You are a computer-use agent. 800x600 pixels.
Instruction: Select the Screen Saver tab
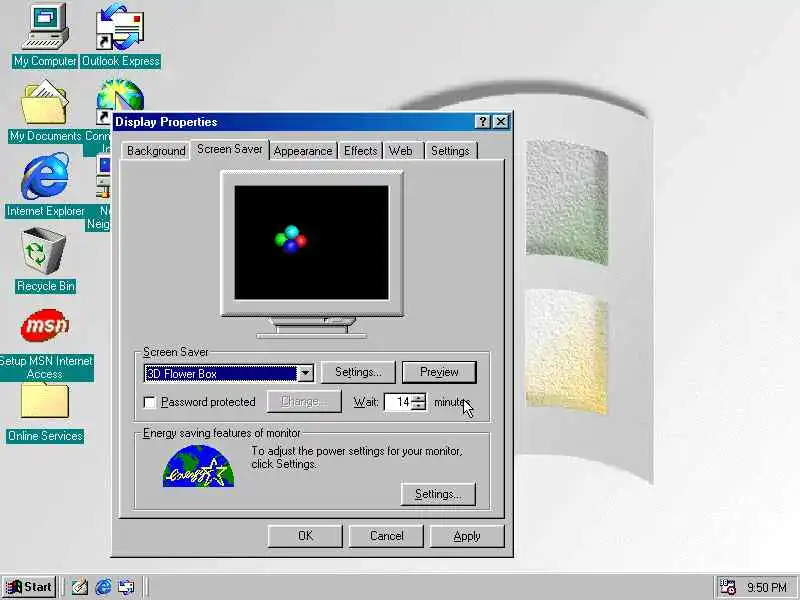pyautogui.click(x=230, y=149)
